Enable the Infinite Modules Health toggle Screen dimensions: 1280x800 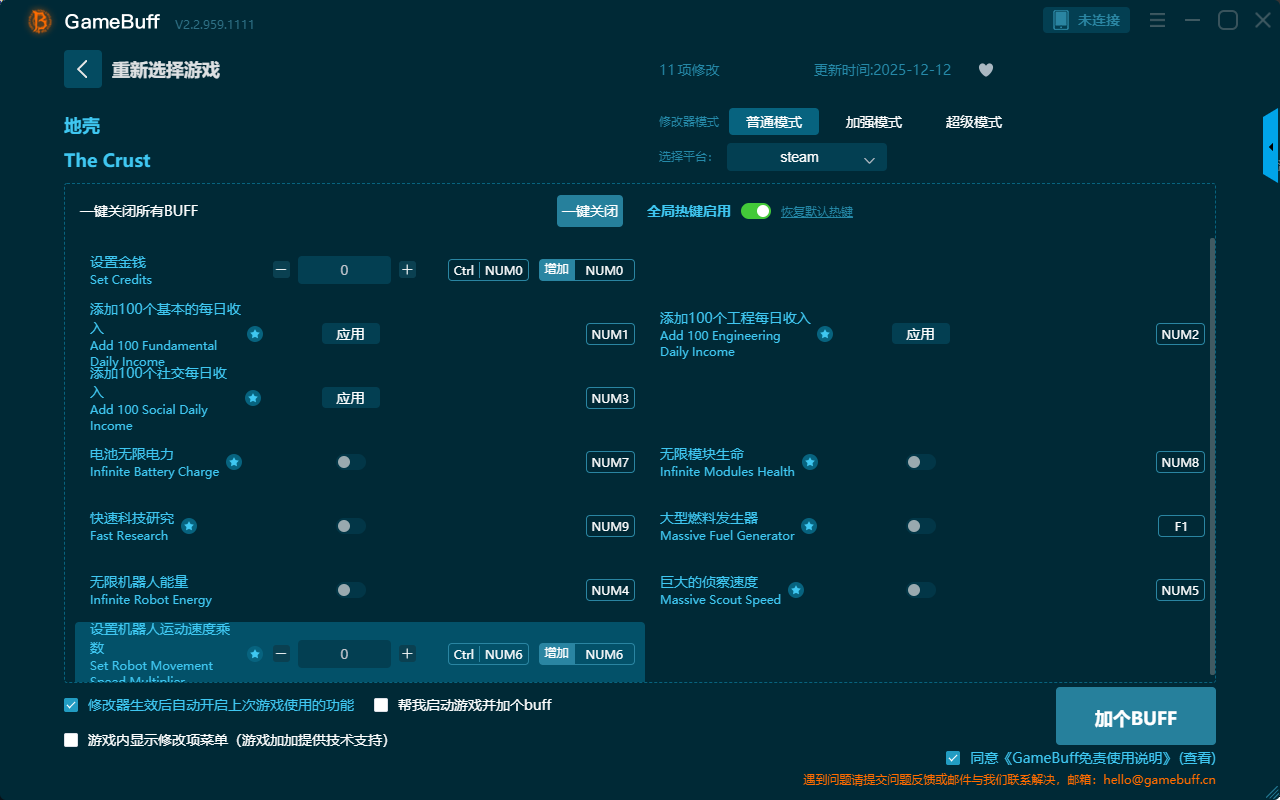(x=920, y=462)
